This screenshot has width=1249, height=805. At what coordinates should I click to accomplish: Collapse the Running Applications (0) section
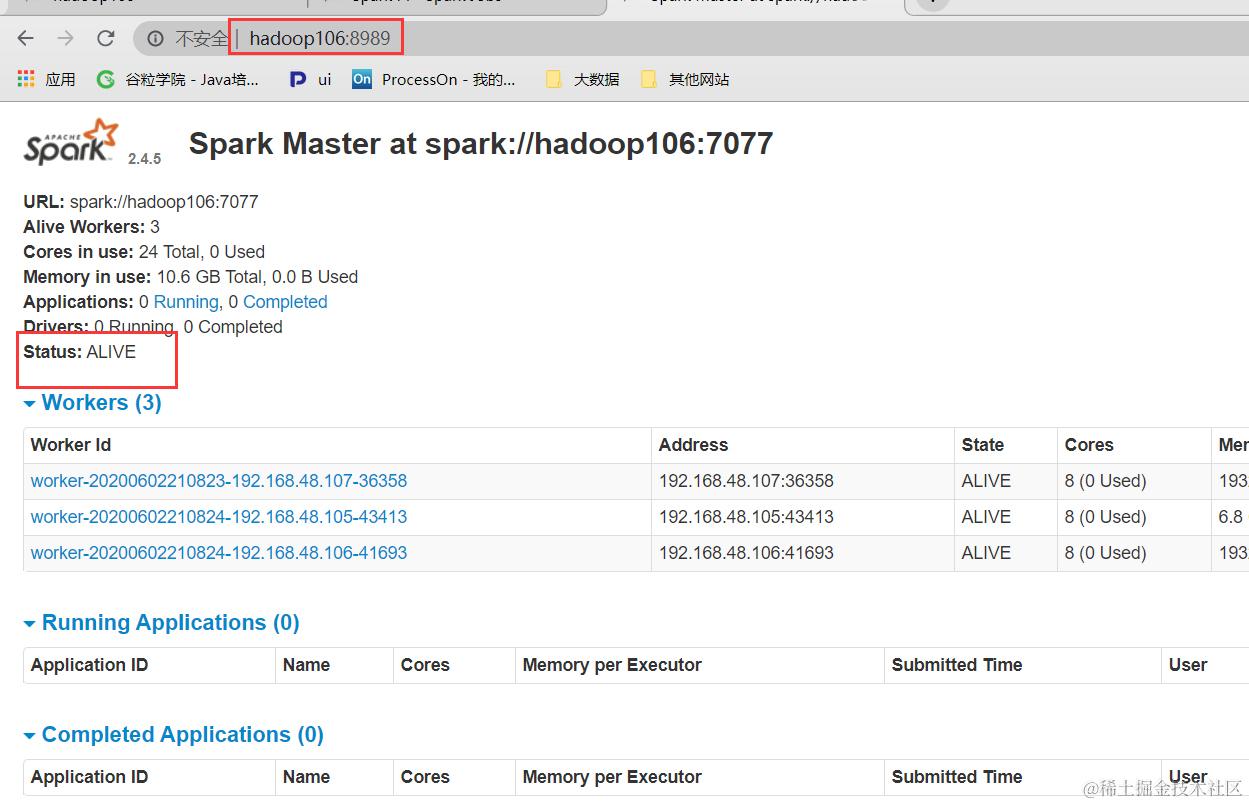161,623
